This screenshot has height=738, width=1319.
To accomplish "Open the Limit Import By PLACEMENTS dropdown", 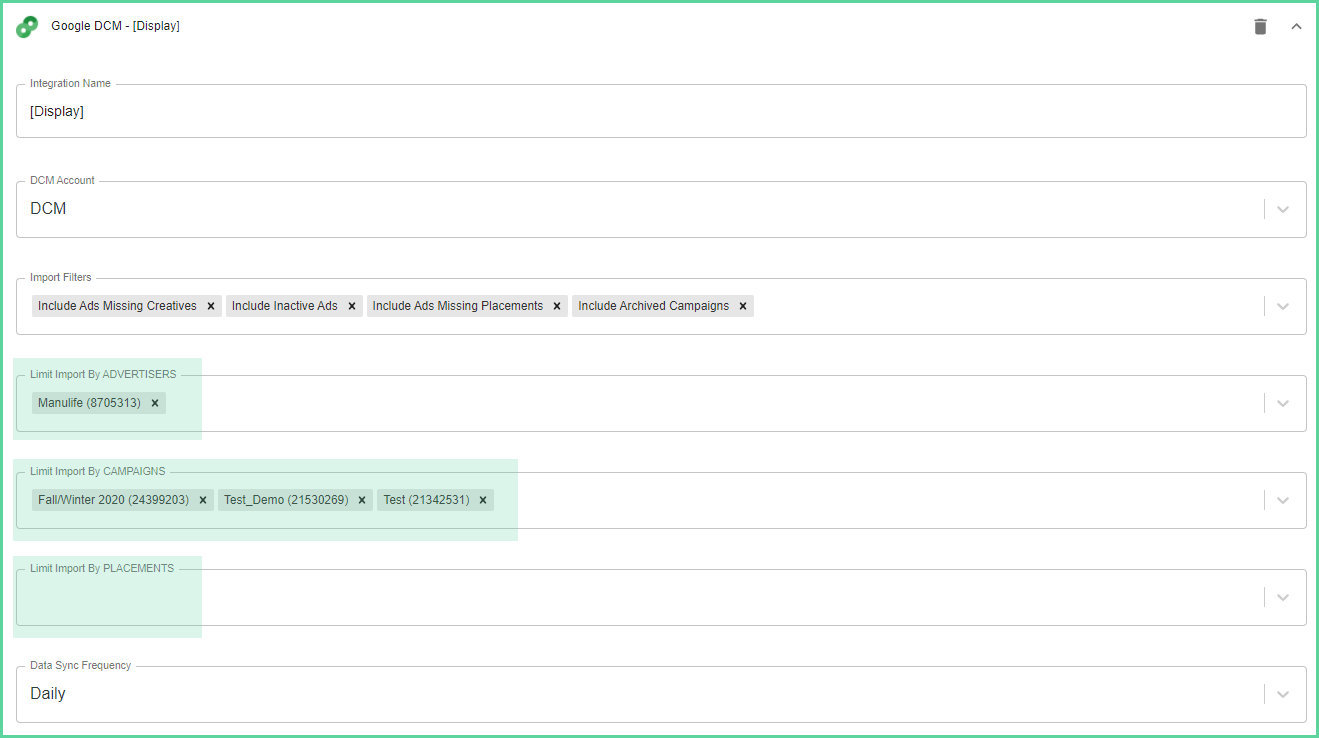I will [x=661, y=597].
